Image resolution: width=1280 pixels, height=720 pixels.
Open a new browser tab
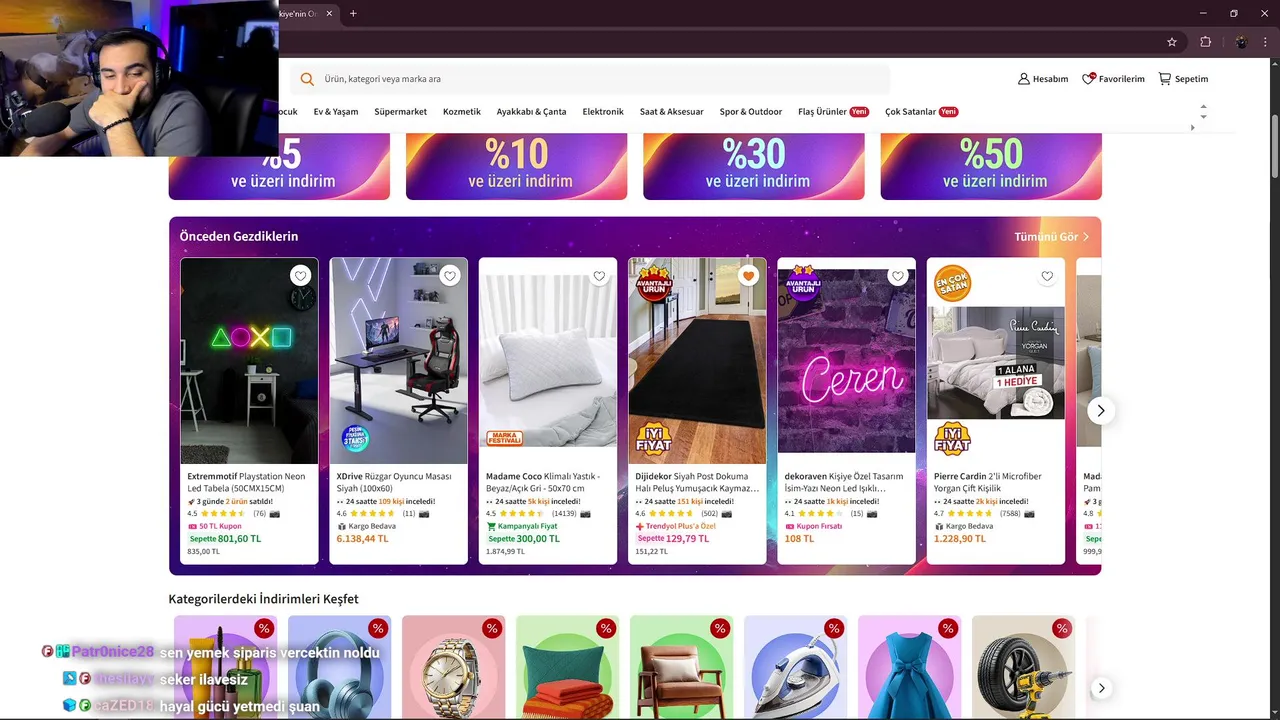[x=353, y=14]
